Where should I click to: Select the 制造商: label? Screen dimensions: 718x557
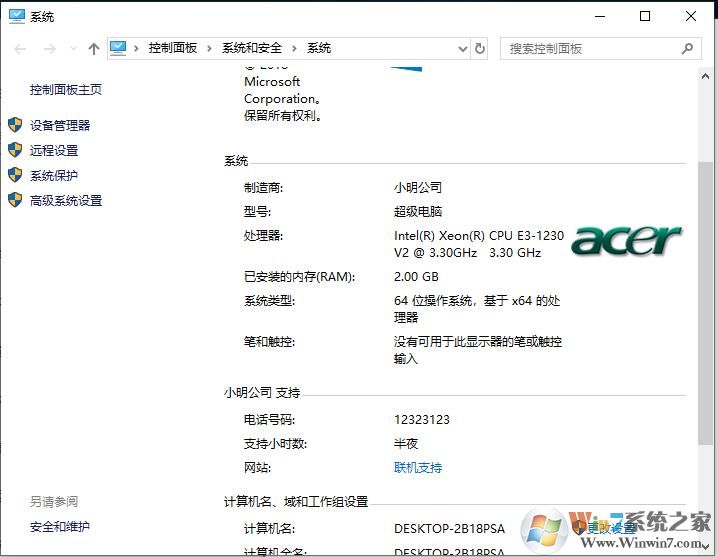tap(263, 187)
